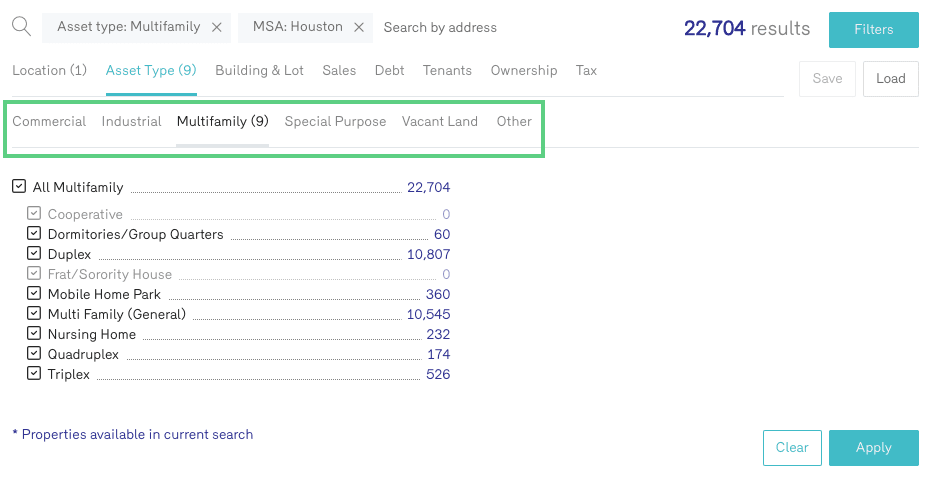Image resolution: width=927 pixels, height=479 pixels.
Task: Open the Building & Lot tab
Action: point(259,70)
